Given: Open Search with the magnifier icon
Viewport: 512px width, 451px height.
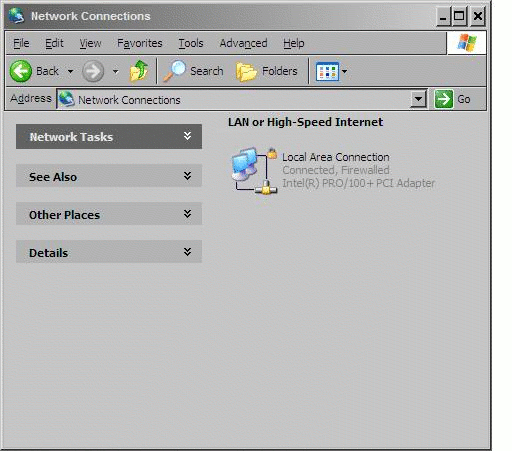Looking at the screenshot, I should point(174,71).
